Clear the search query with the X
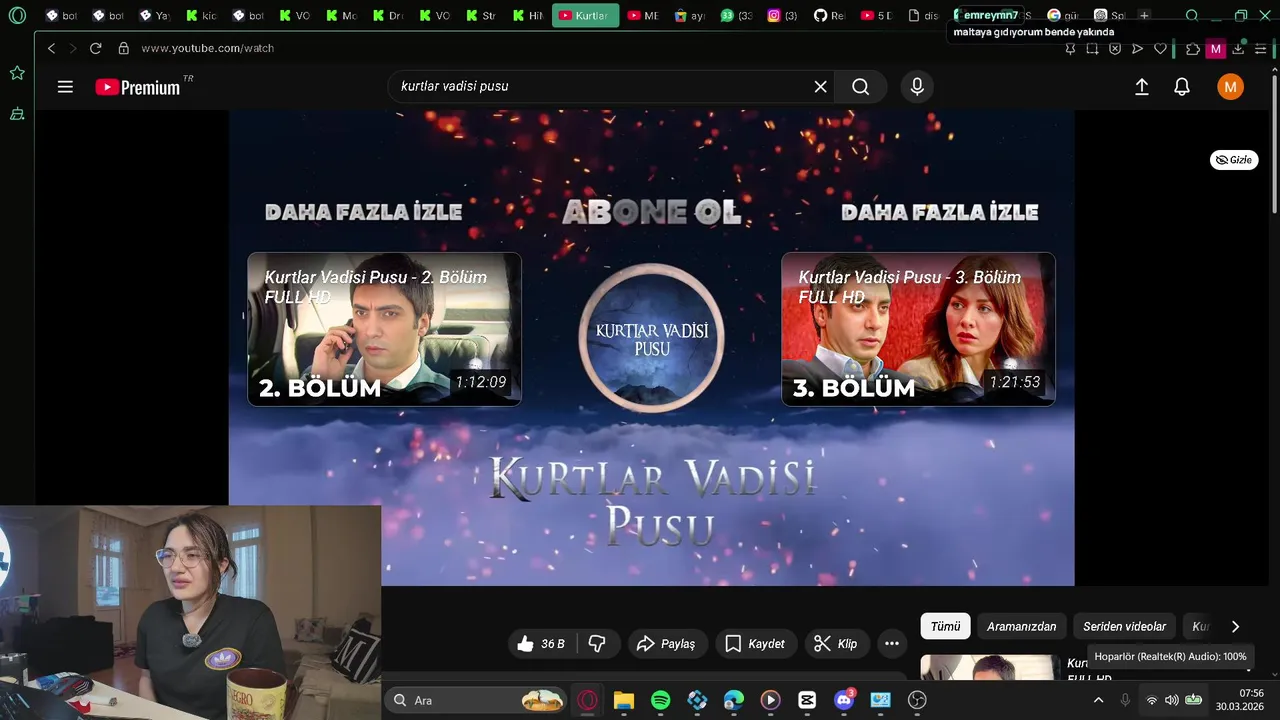 coord(820,87)
